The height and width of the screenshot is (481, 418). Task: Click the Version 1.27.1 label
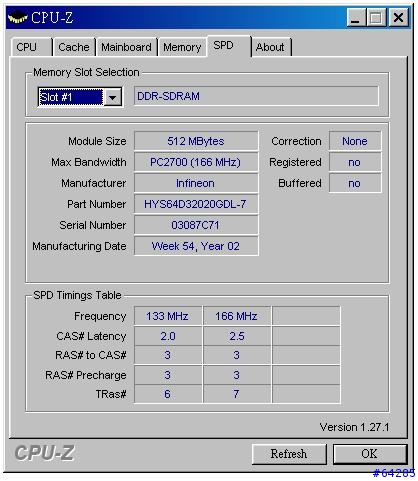(354, 427)
